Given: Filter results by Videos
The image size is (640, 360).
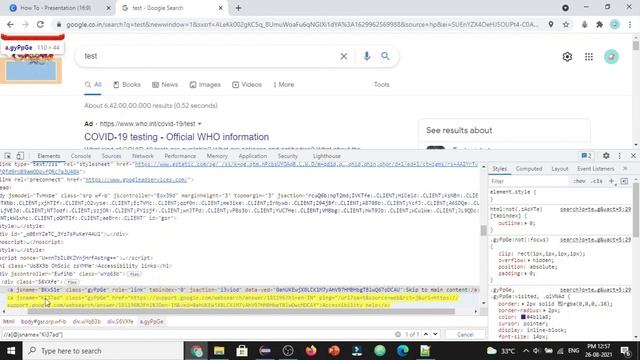Looking at the screenshot, I should pyautogui.click(x=247, y=84).
